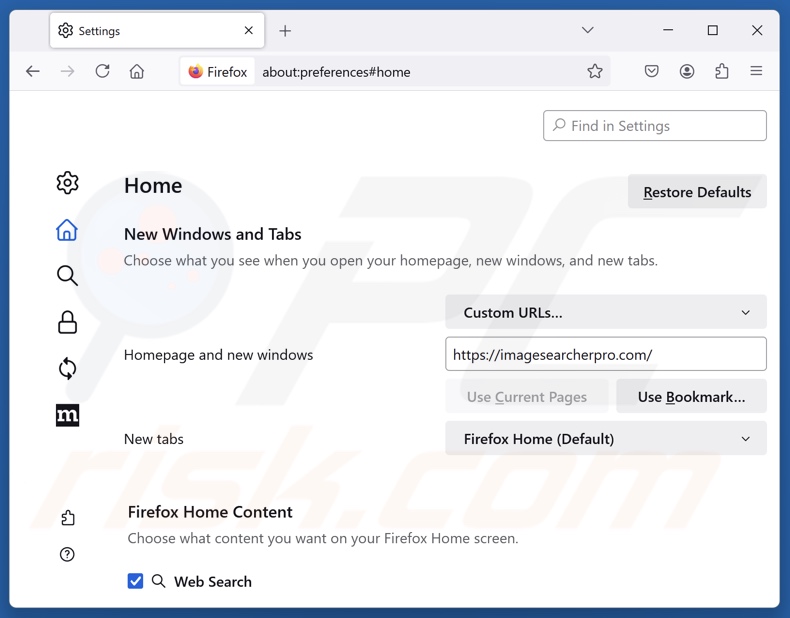Open the application hamburger menu
This screenshot has width=790, height=618.
point(756,71)
